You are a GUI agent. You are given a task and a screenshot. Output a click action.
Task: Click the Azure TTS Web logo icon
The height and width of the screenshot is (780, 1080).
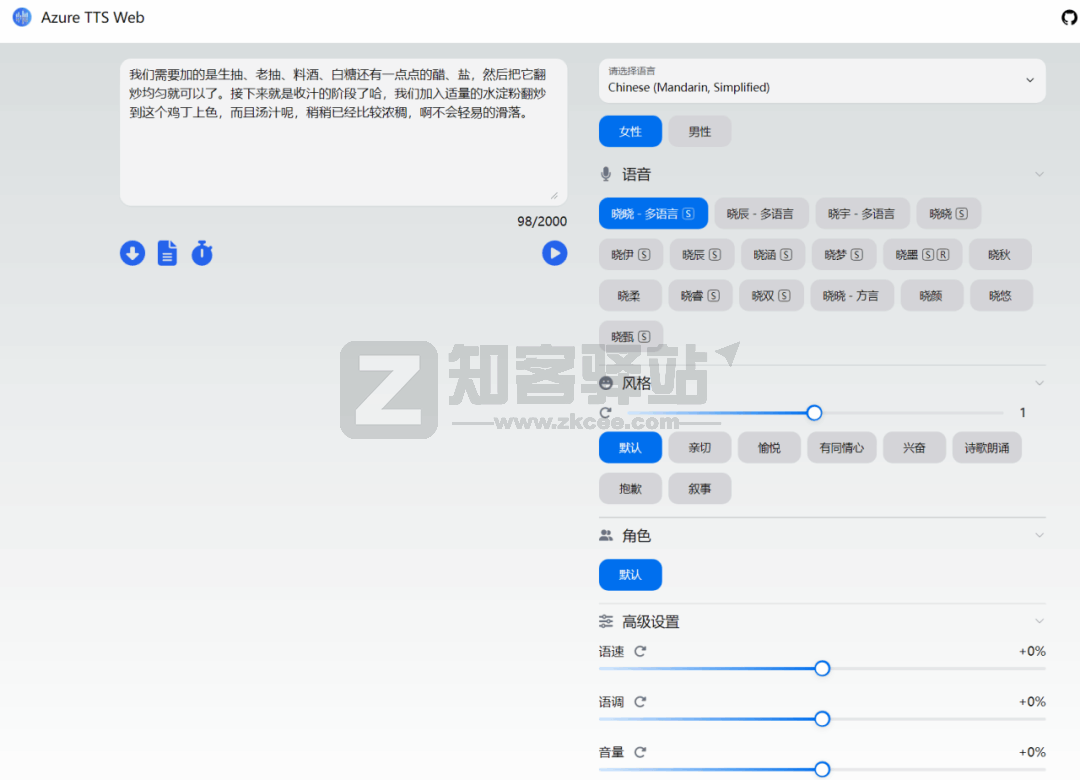point(20,17)
